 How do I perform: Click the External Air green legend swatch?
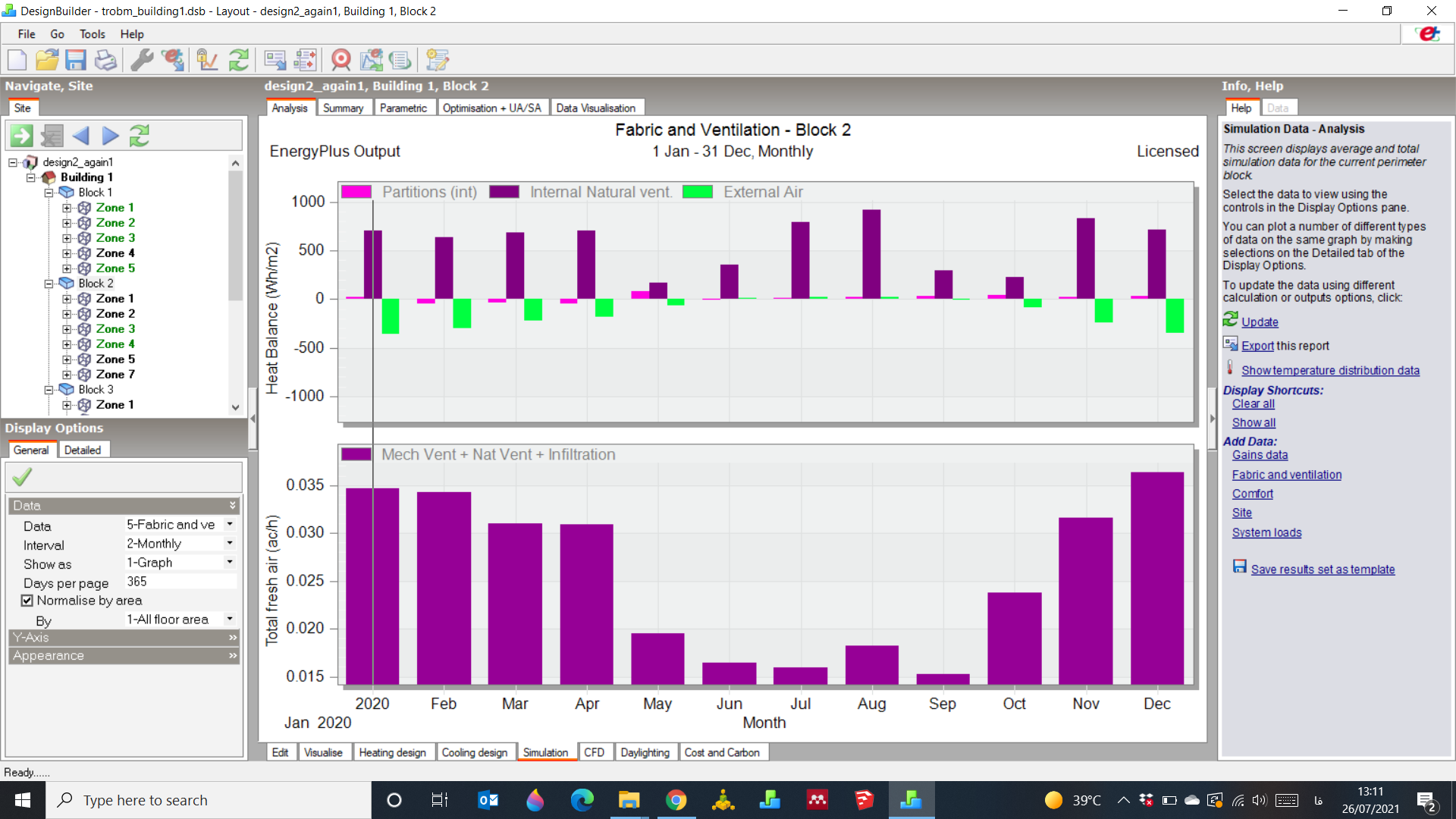tap(698, 192)
